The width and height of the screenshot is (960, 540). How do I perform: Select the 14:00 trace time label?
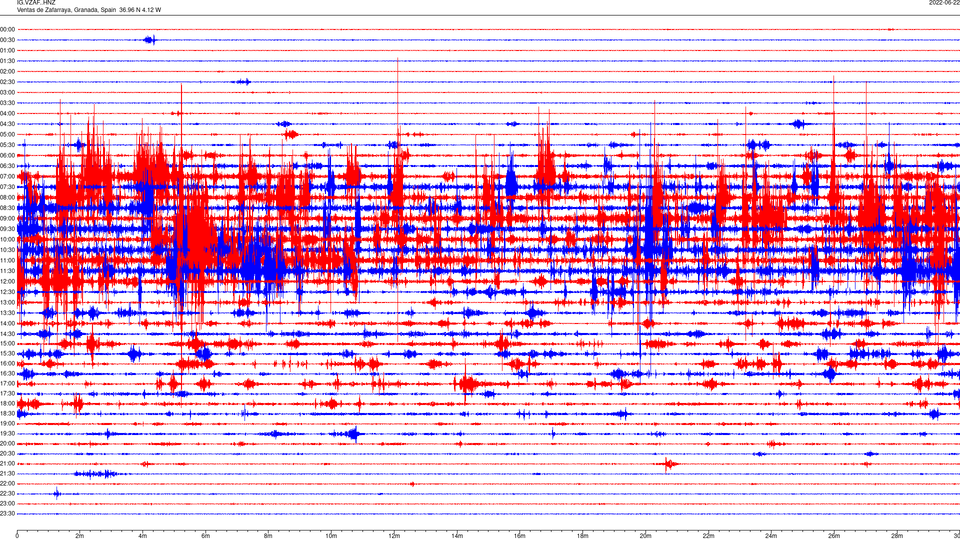click(7, 324)
